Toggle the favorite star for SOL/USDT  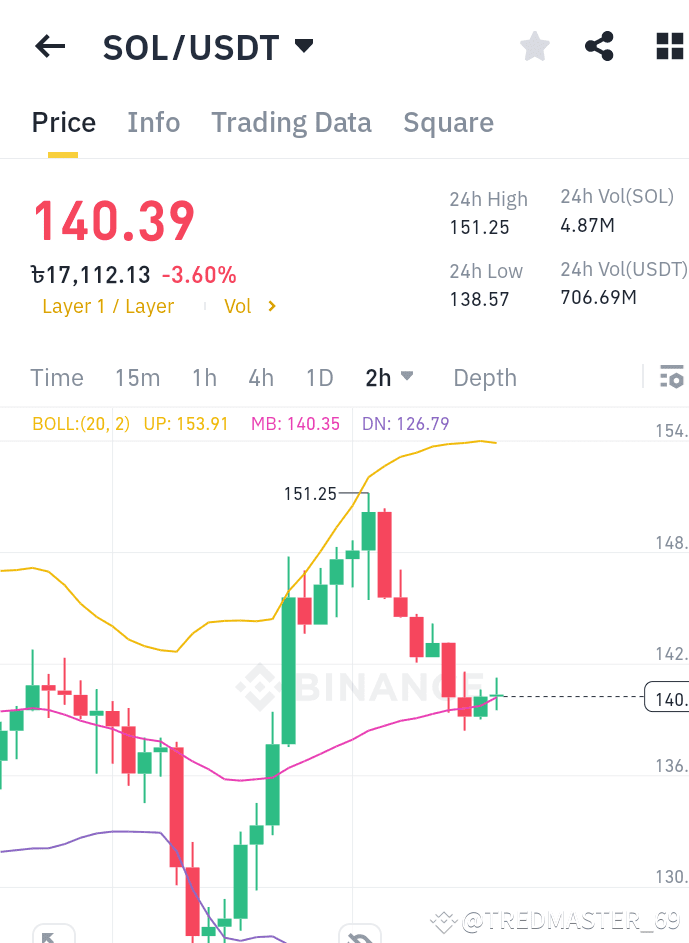tap(534, 46)
